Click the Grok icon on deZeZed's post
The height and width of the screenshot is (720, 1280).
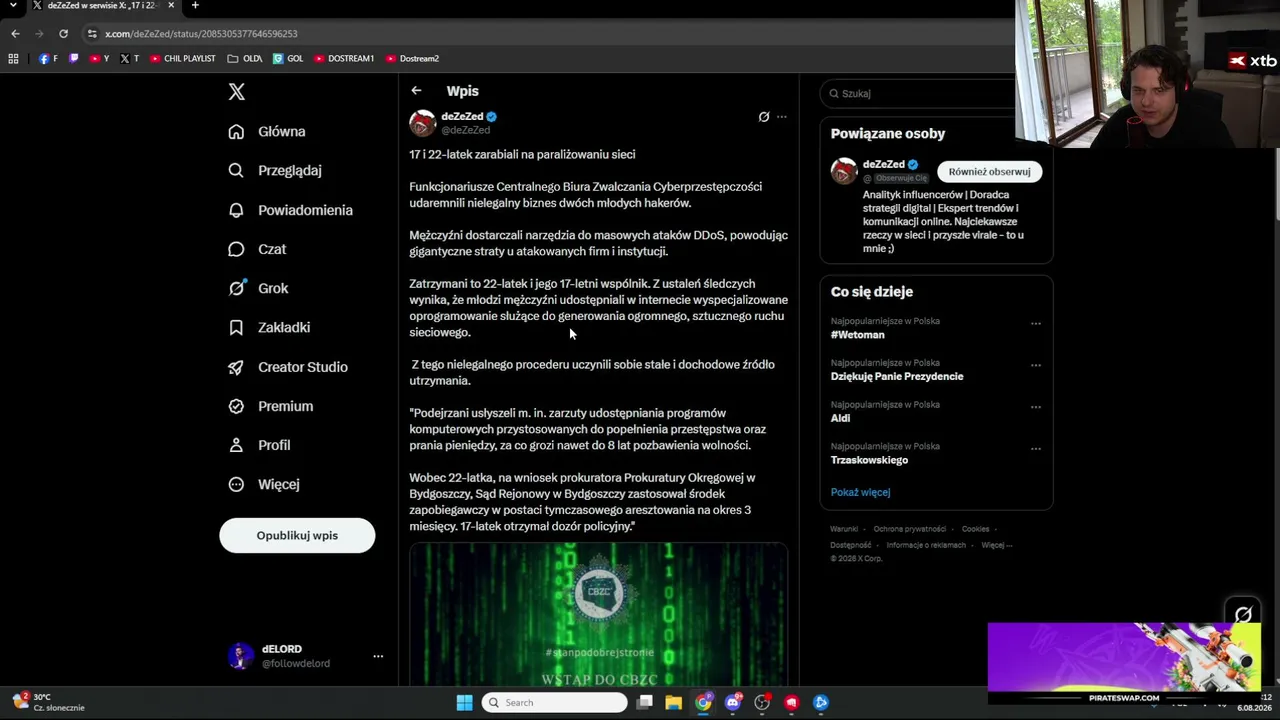tap(764, 117)
